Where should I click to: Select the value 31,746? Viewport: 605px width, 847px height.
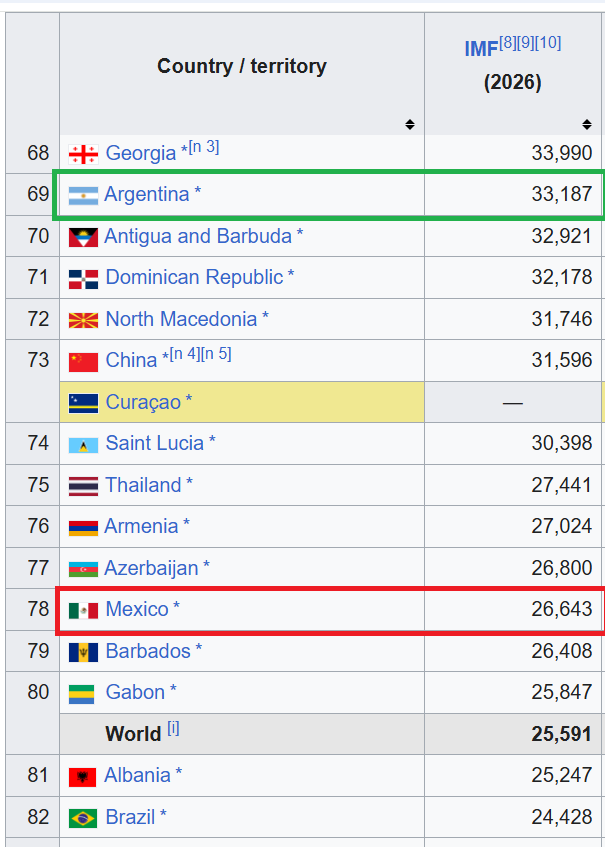562,319
